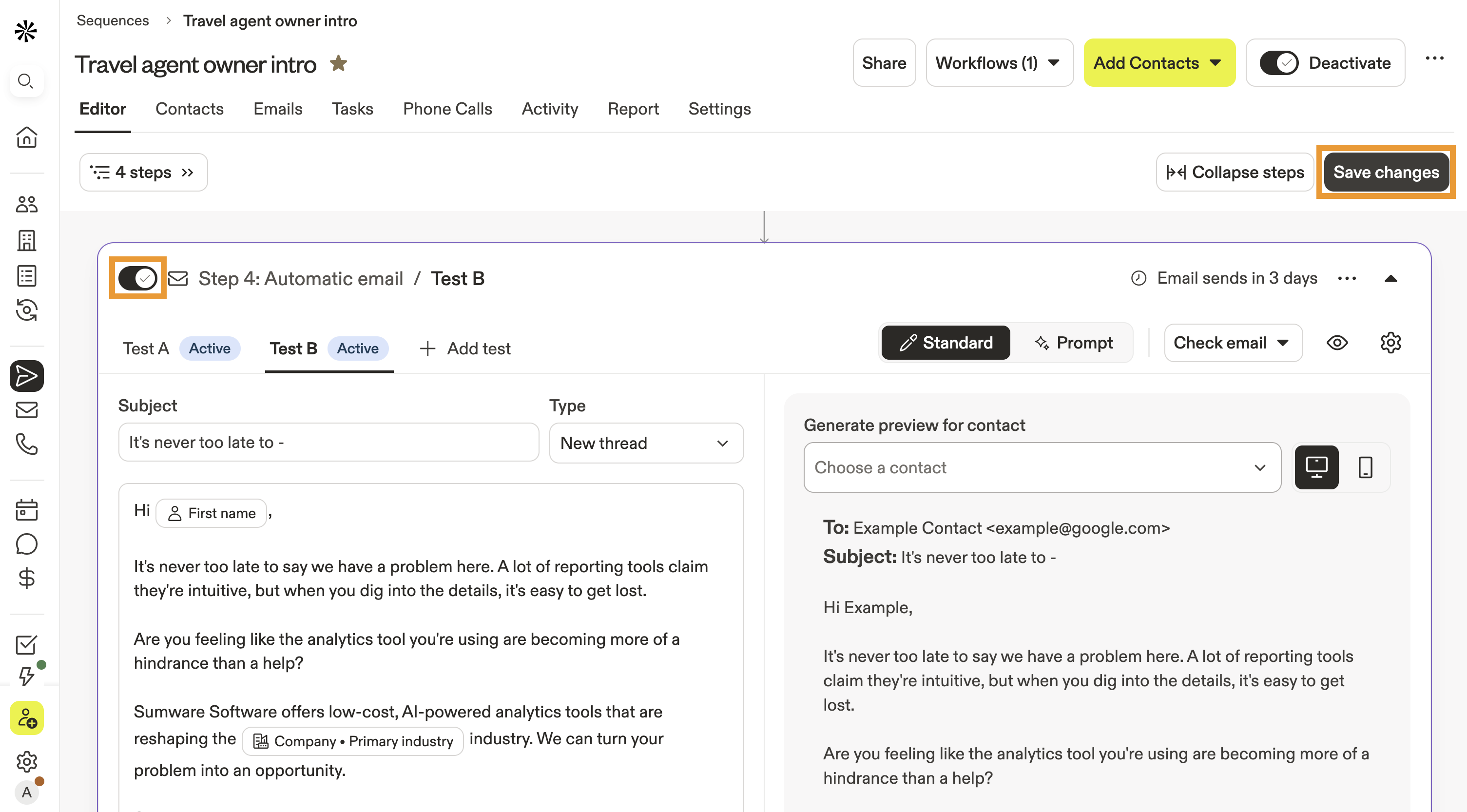
Task: Open the Type New thread dropdown
Action: (646, 443)
